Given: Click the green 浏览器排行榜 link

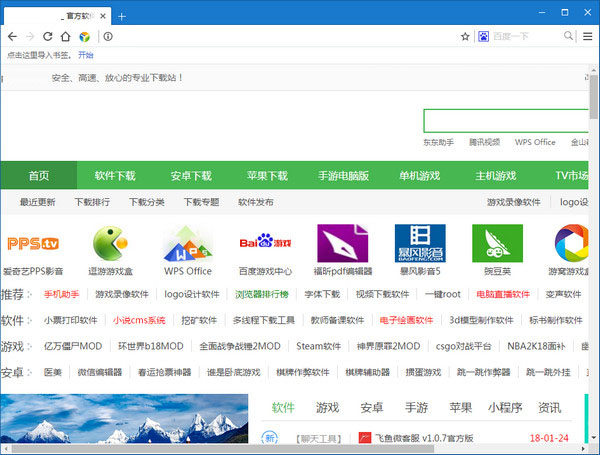Looking at the screenshot, I should pyautogui.click(x=262, y=294).
